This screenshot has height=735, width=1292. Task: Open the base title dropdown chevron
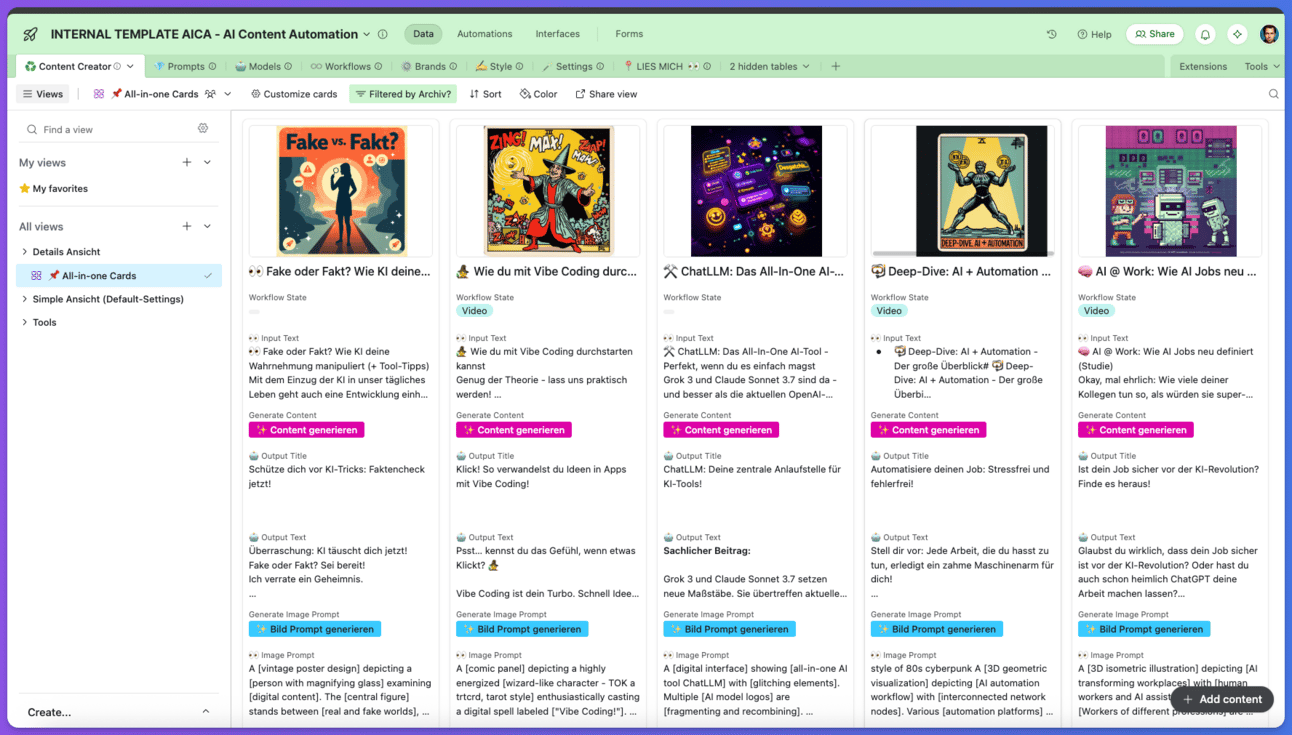pos(367,34)
